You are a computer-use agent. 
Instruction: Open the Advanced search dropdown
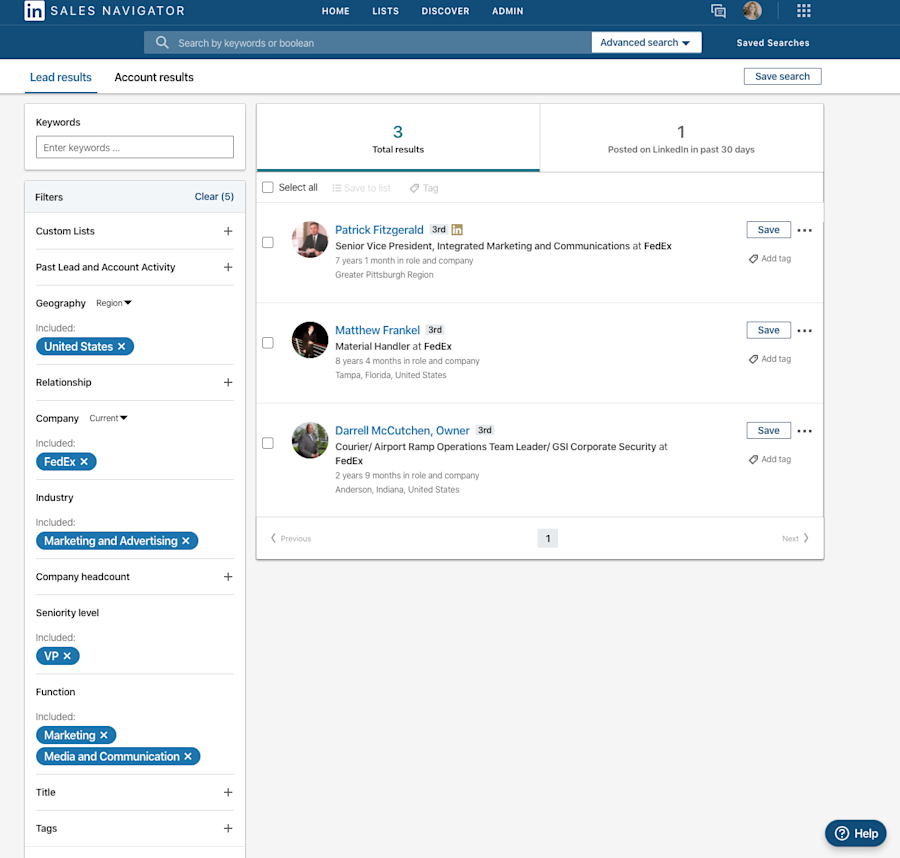click(646, 42)
